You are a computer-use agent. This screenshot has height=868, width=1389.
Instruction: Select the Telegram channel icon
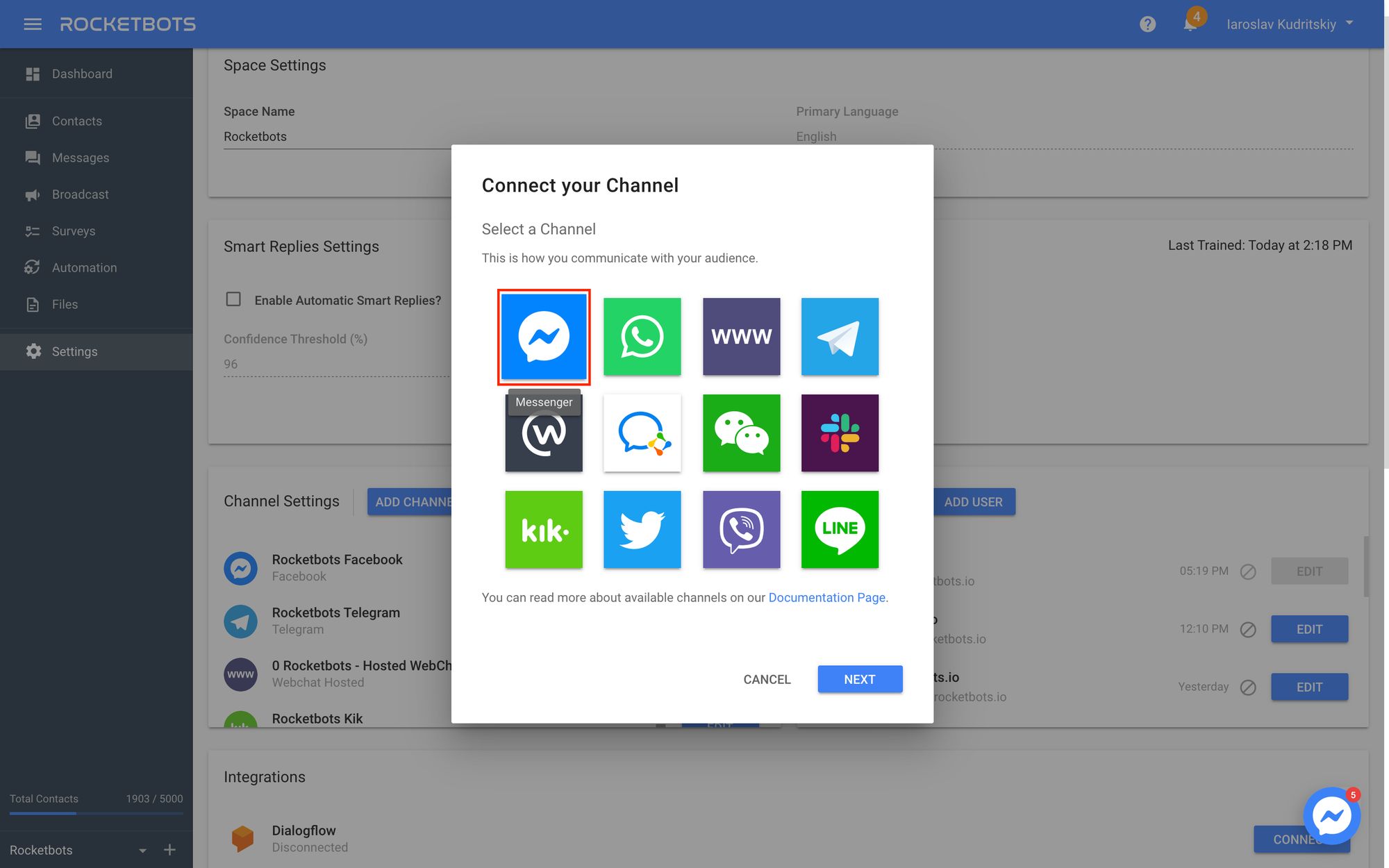(x=840, y=336)
